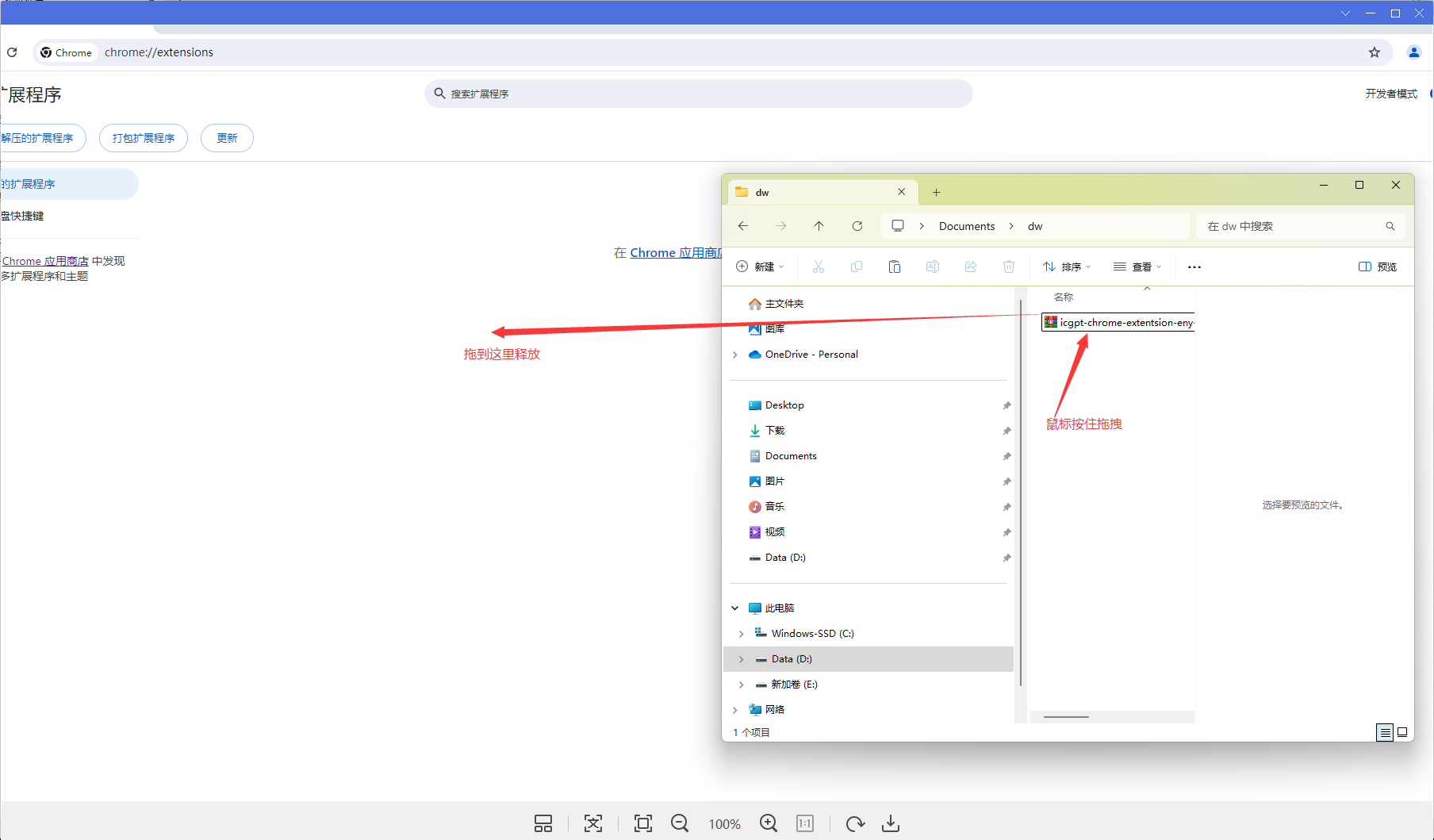1434x840 pixels.
Task: Add a new File Explorer tab
Action: click(x=936, y=192)
